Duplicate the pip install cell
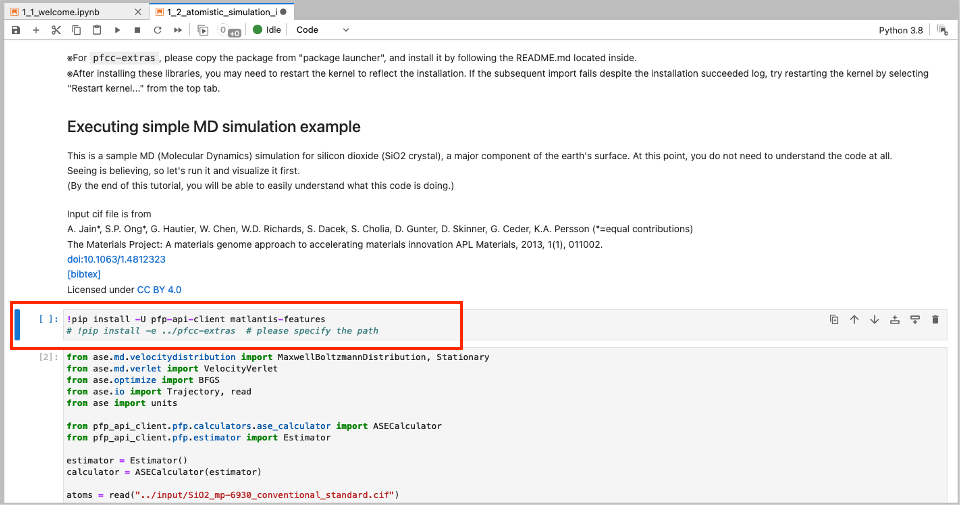The height and width of the screenshot is (505, 960). [x=834, y=319]
